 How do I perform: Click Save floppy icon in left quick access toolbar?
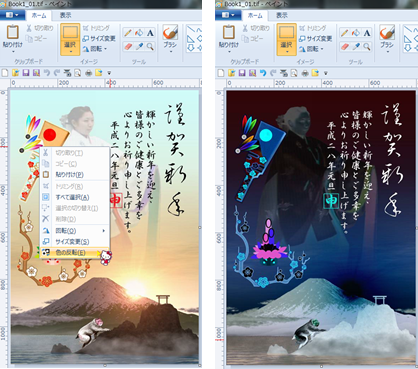[x=26, y=73]
